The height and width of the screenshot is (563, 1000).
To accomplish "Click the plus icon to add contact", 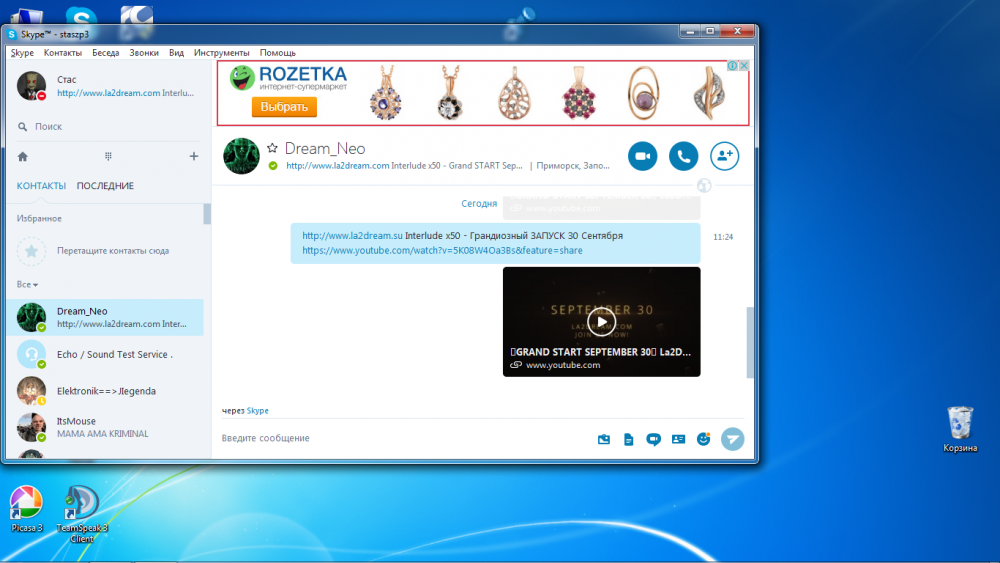I will click(x=194, y=157).
